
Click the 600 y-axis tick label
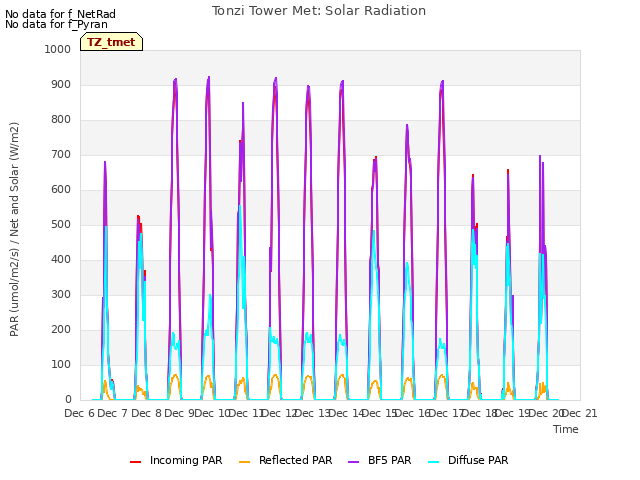tap(61, 189)
